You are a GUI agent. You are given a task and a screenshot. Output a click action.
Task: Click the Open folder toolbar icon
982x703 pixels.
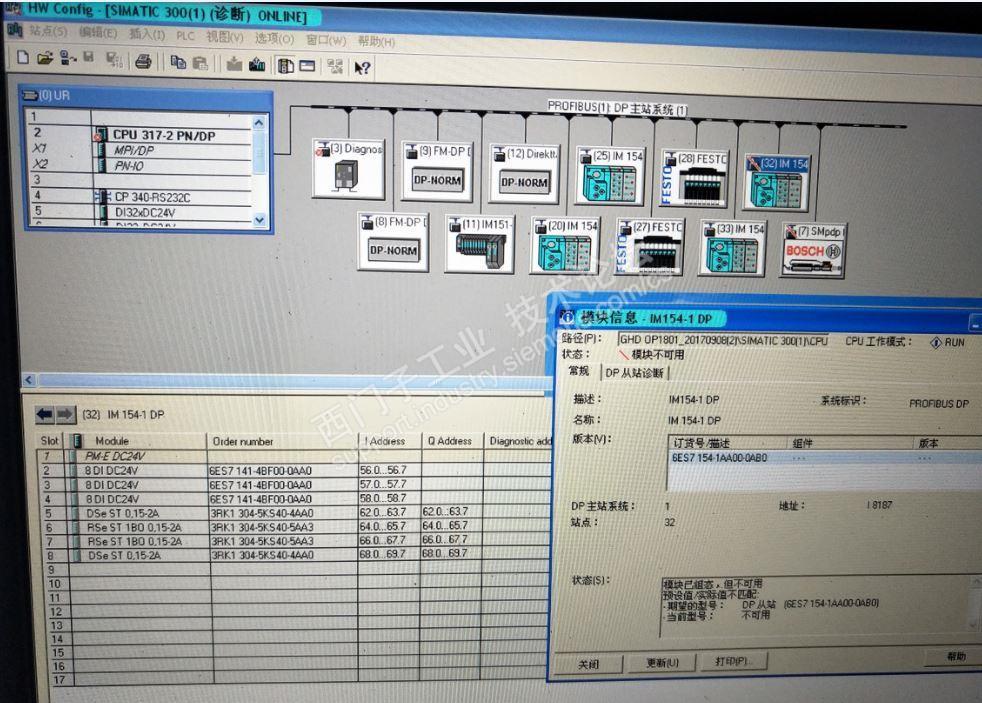tap(44, 58)
